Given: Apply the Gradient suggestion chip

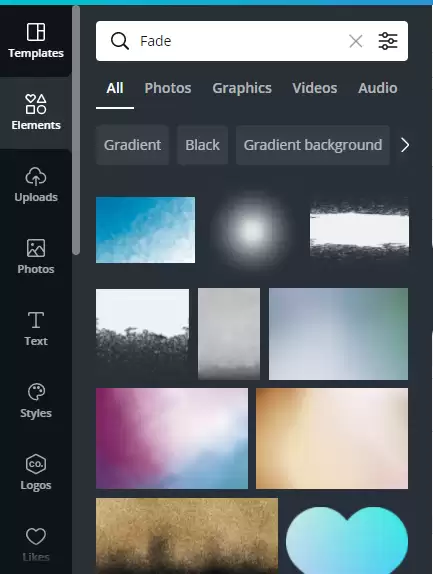Looking at the screenshot, I should 132,145.
